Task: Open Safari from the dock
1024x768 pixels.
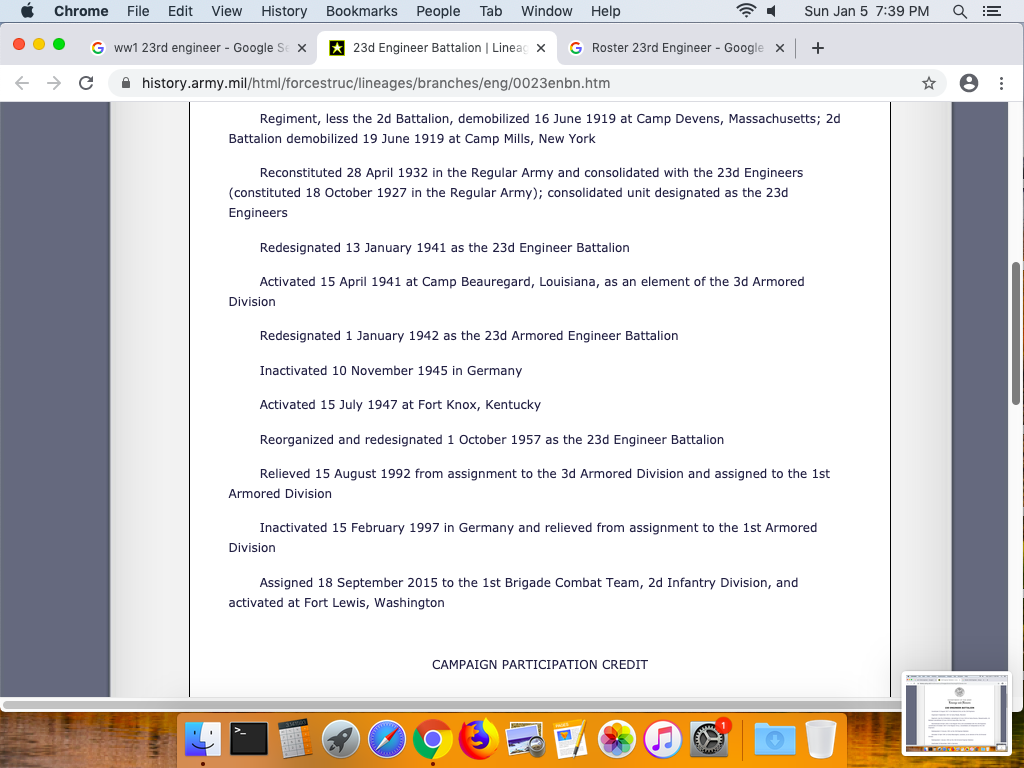Action: pyautogui.click(x=386, y=740)
